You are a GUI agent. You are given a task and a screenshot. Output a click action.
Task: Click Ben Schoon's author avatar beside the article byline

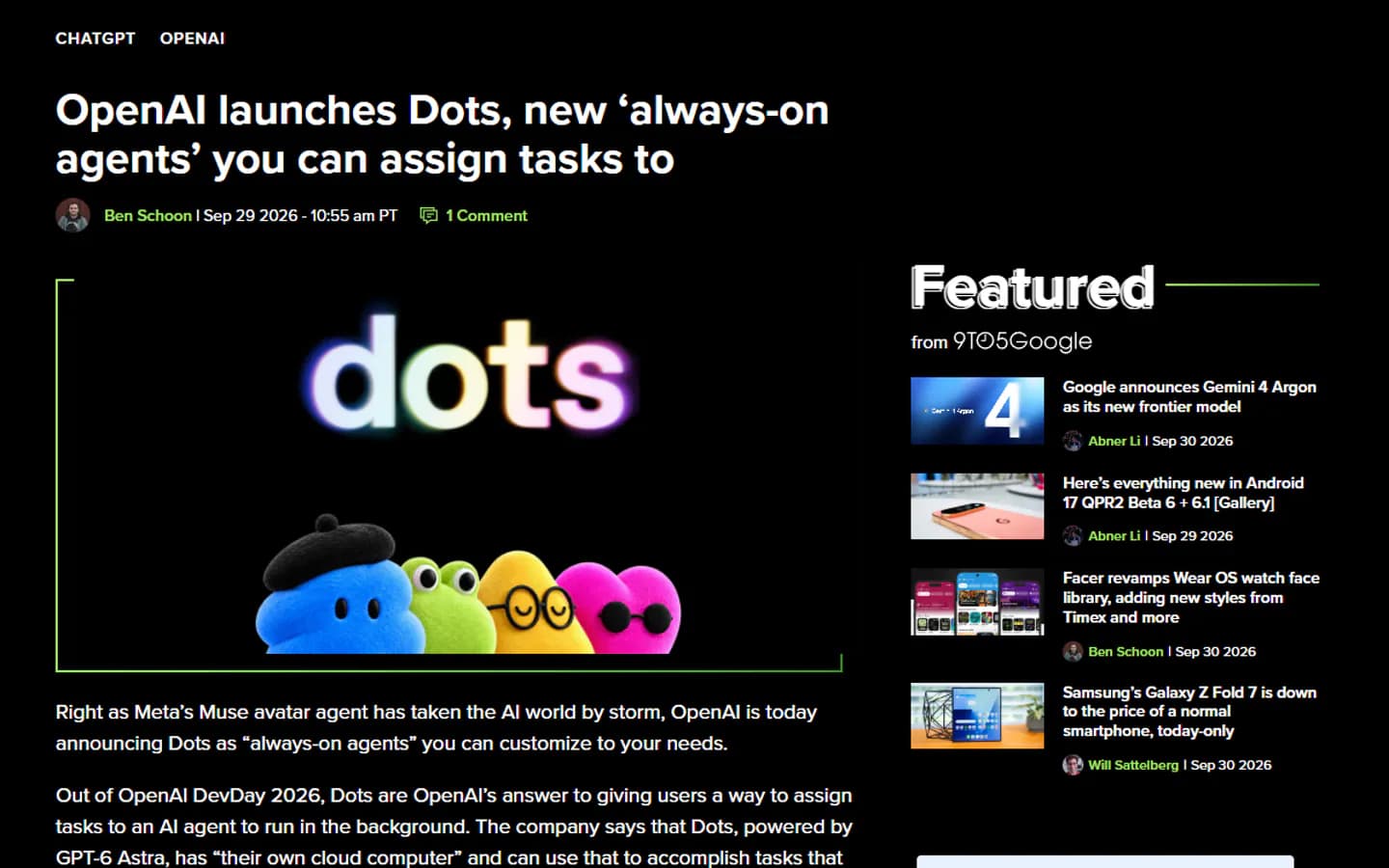[73, 215]
